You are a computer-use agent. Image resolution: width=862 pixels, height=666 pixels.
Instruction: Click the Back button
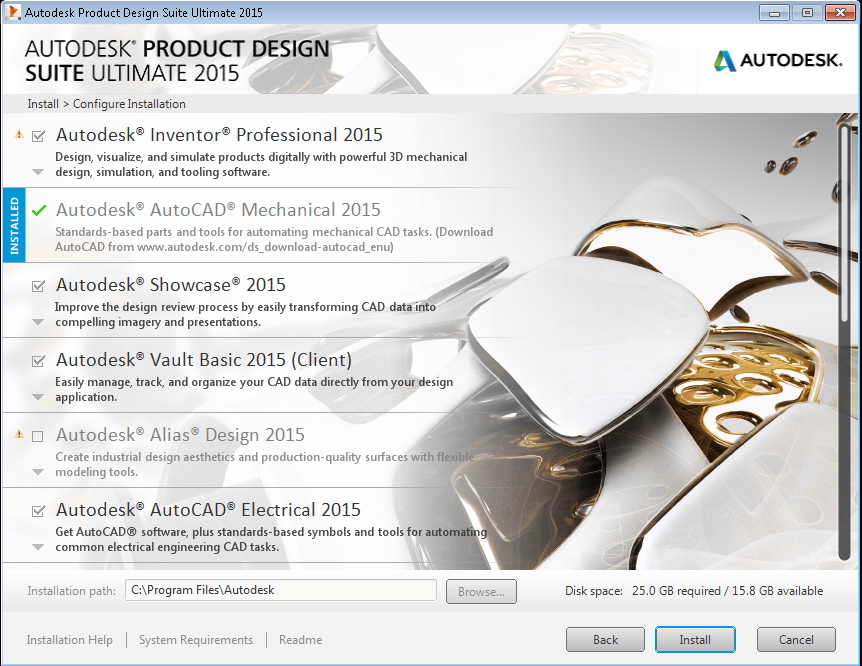(x=605, y=640)
